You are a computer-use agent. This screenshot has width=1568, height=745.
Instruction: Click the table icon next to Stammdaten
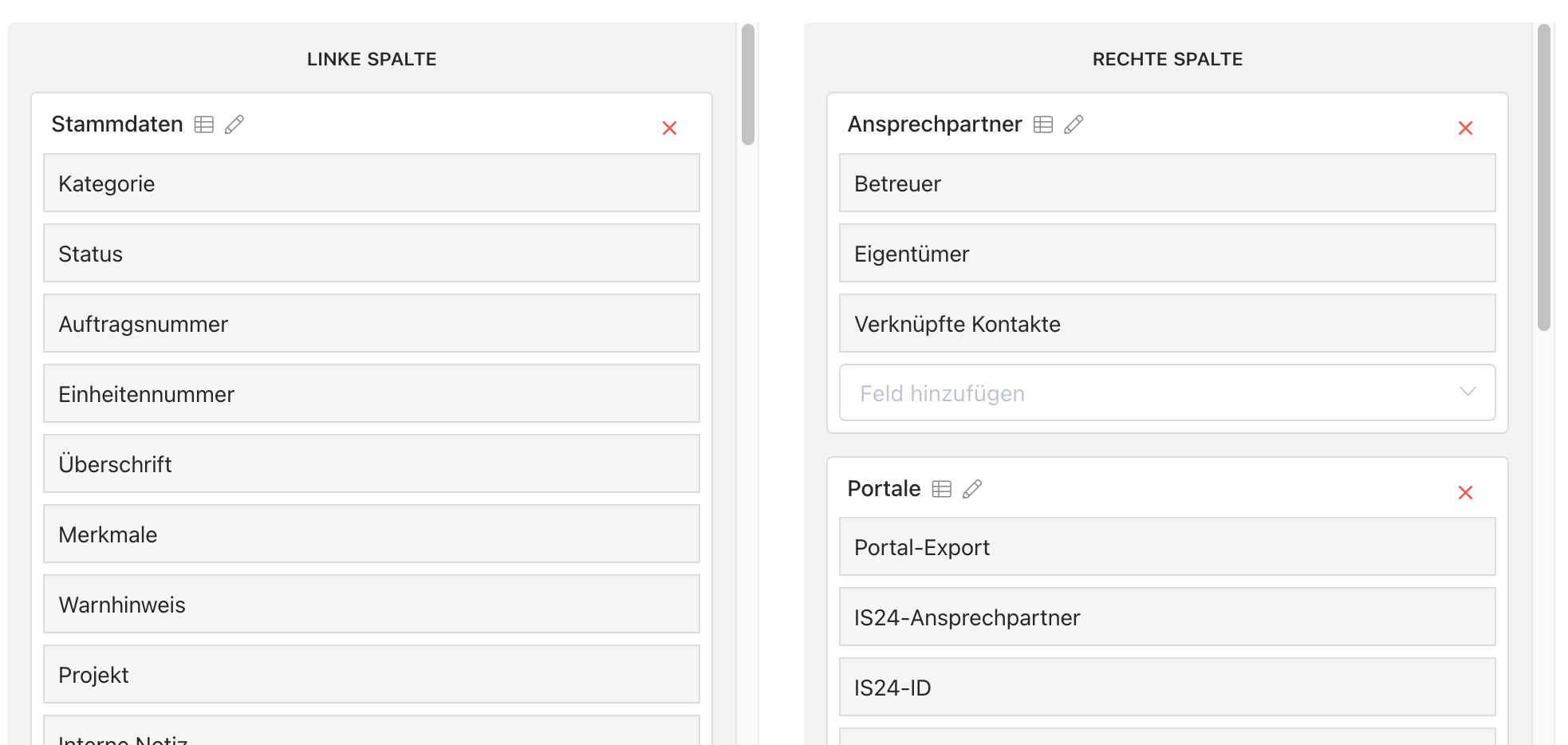[x=204, y=124]
